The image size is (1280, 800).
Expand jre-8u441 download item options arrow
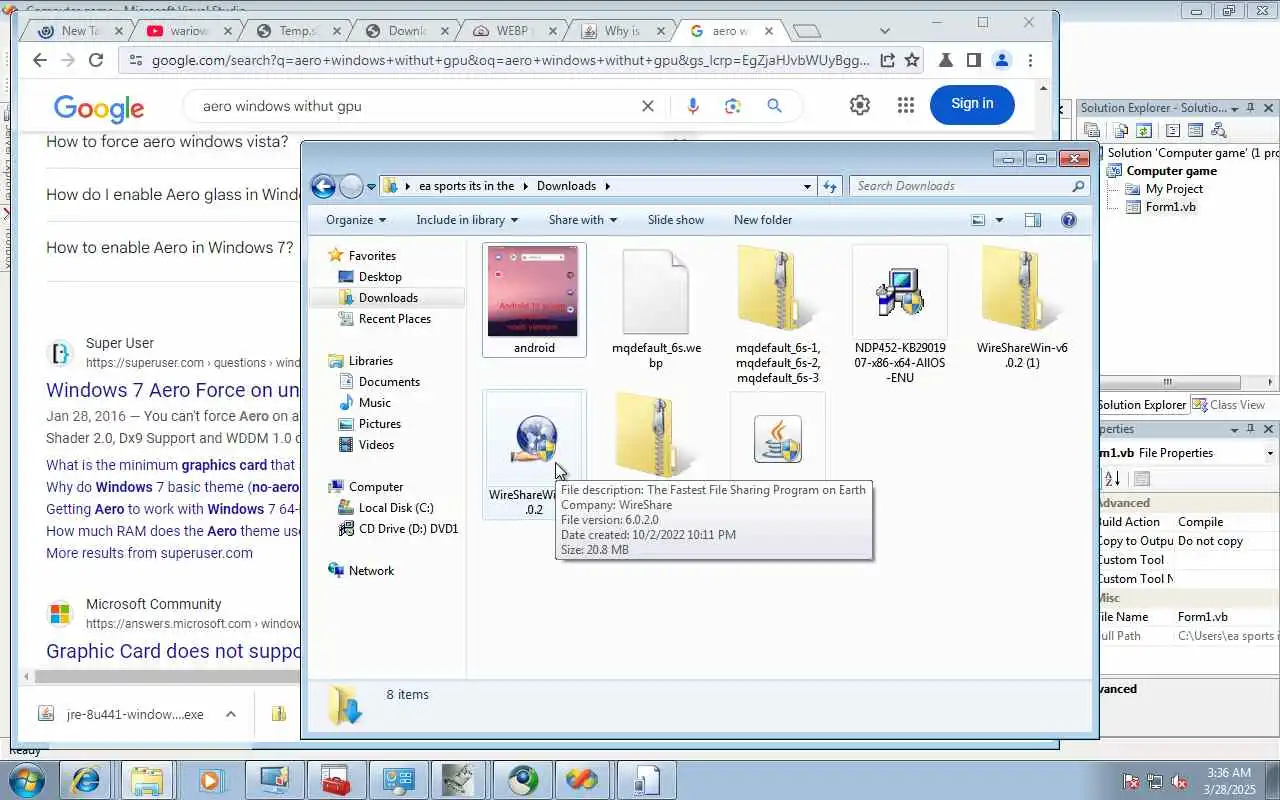[x=231, y=714]
